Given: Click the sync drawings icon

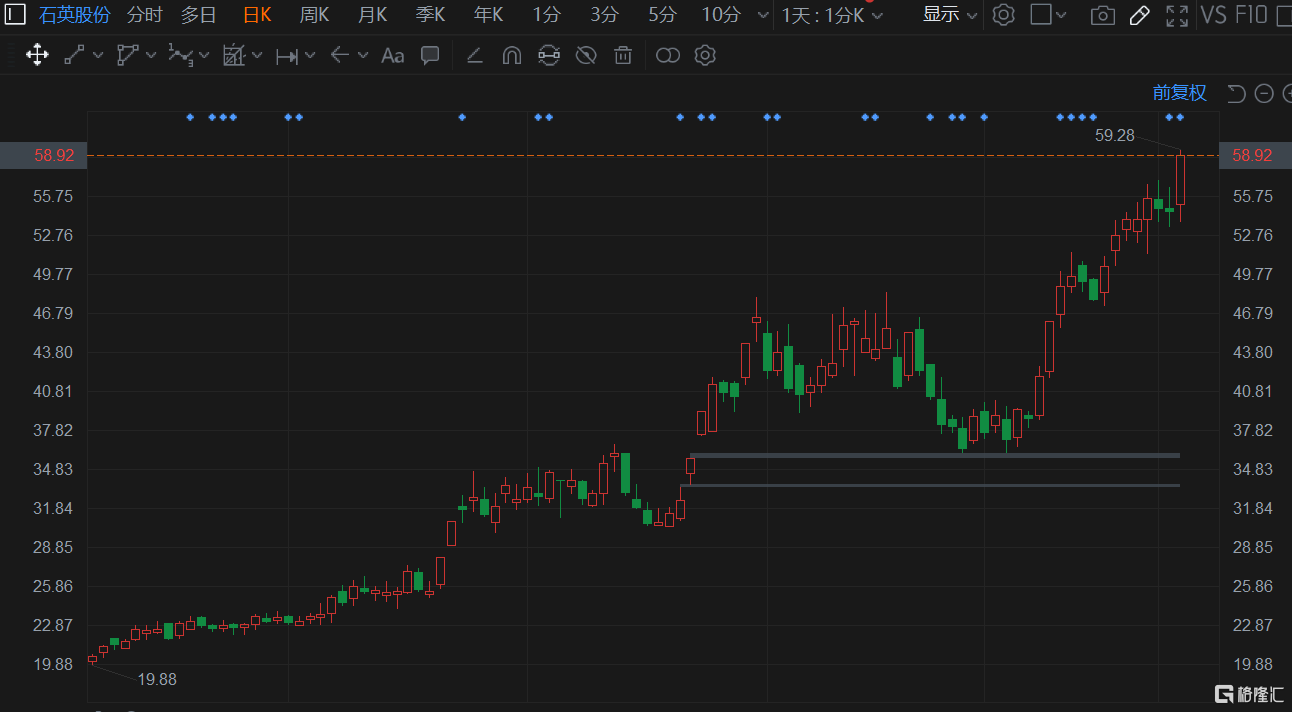Looking at the screenshot, I should (x=549, y=55).
